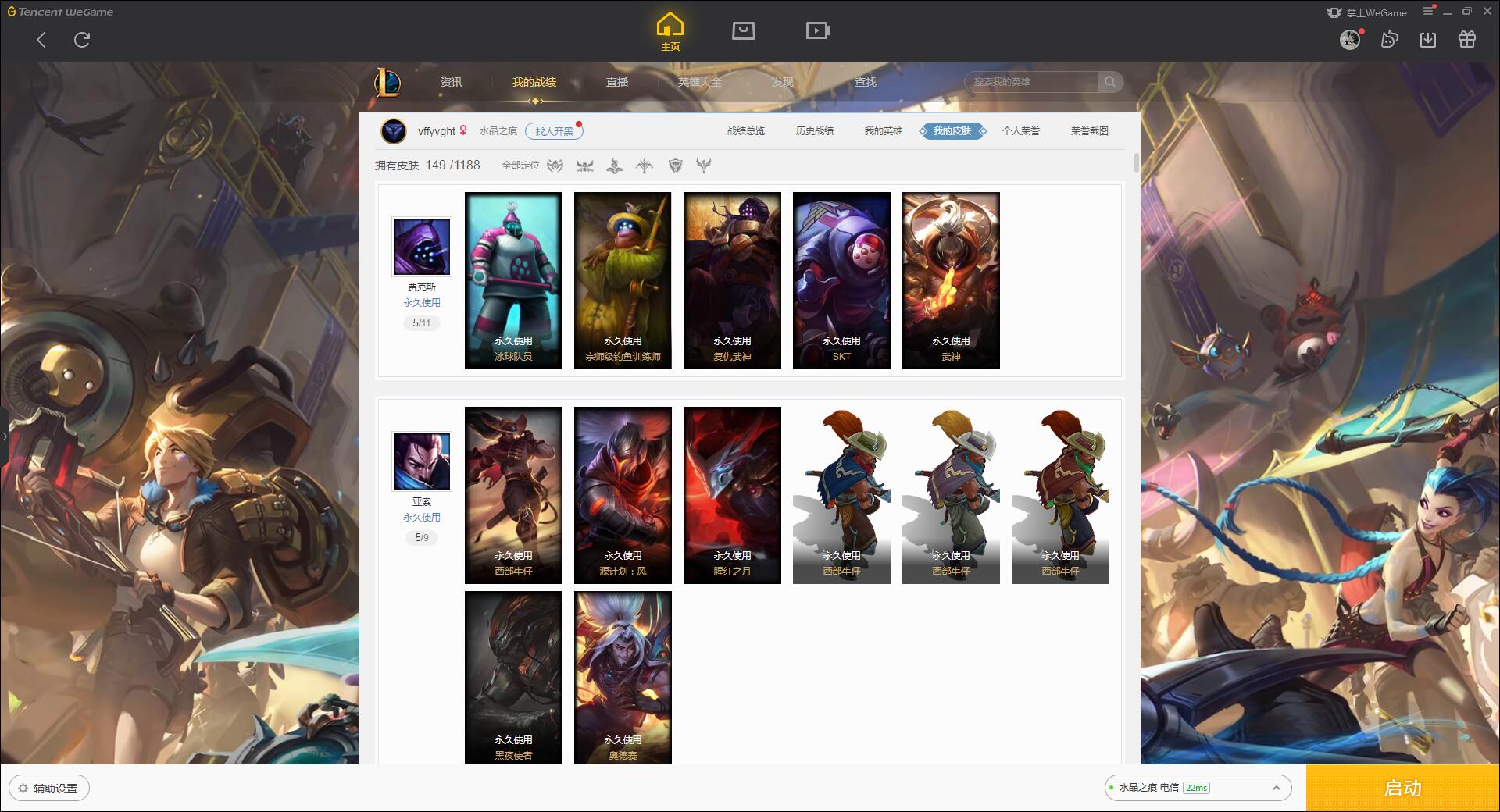Go to the WeGame home (主页) icon
Viewport: 1500px width, 812px height.
[x=670, y=31]
